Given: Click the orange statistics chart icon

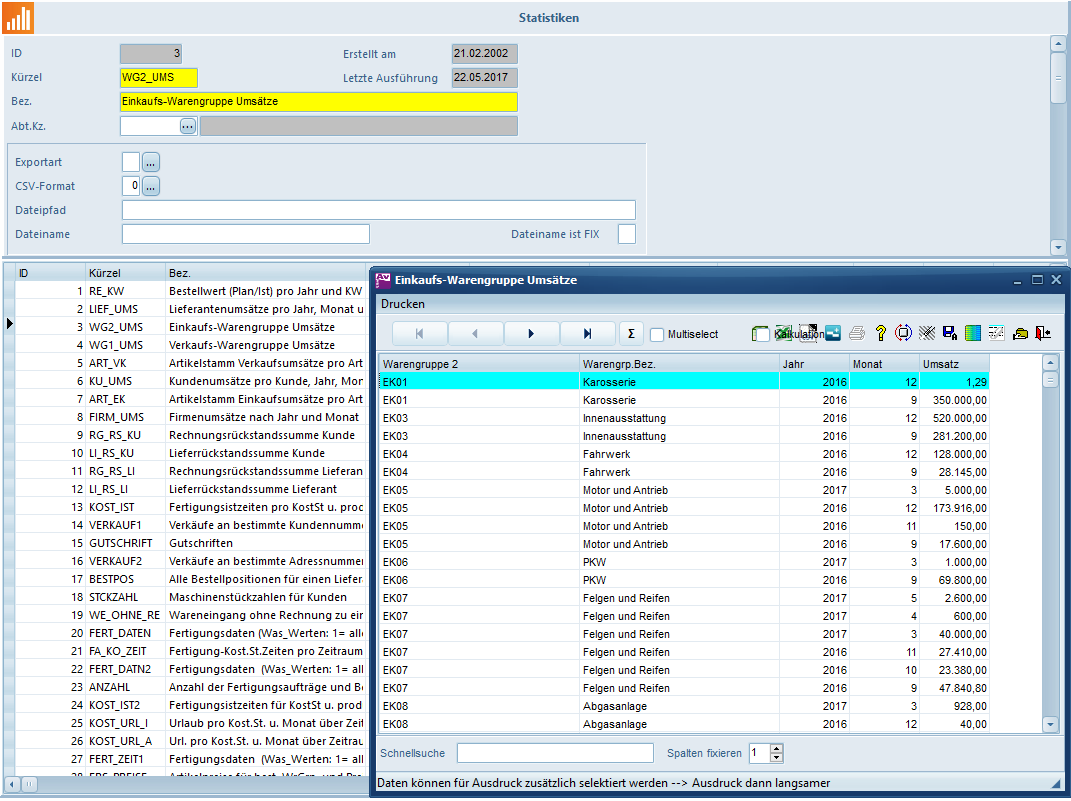Looking at the screenshot, I should pyautogui.click(x=17, y=17).
